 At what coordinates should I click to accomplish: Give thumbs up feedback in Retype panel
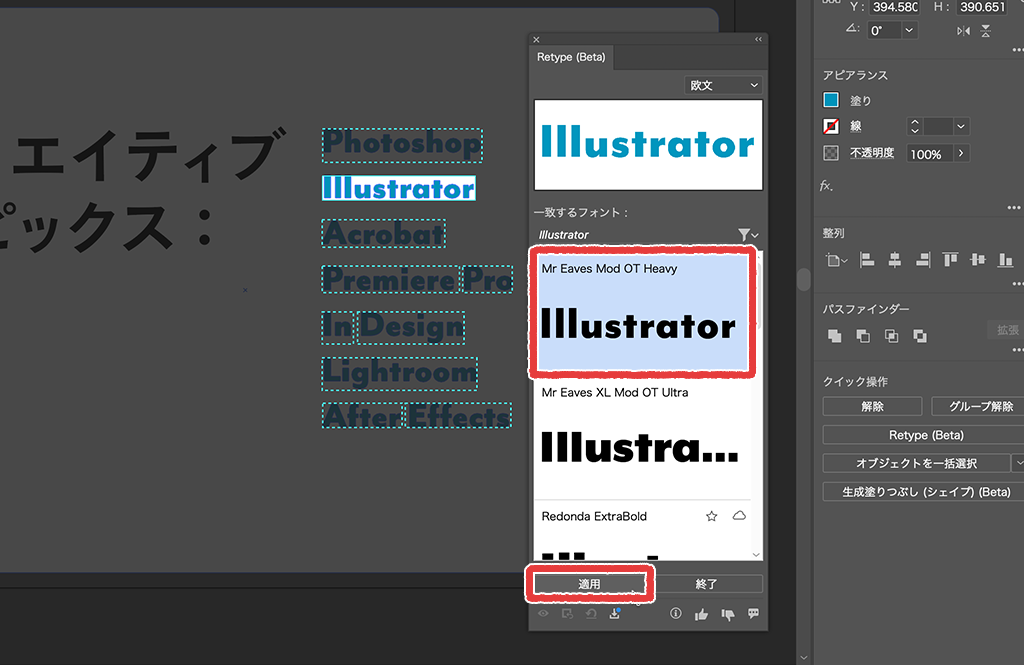[x=701, y=614]
